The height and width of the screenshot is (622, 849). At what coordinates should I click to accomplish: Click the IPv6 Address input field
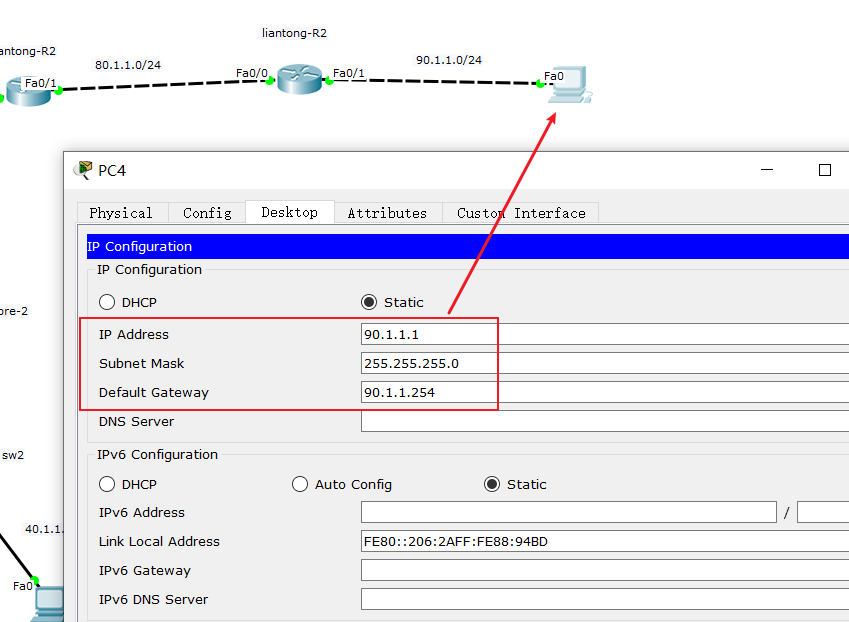(x=569, y=512)
